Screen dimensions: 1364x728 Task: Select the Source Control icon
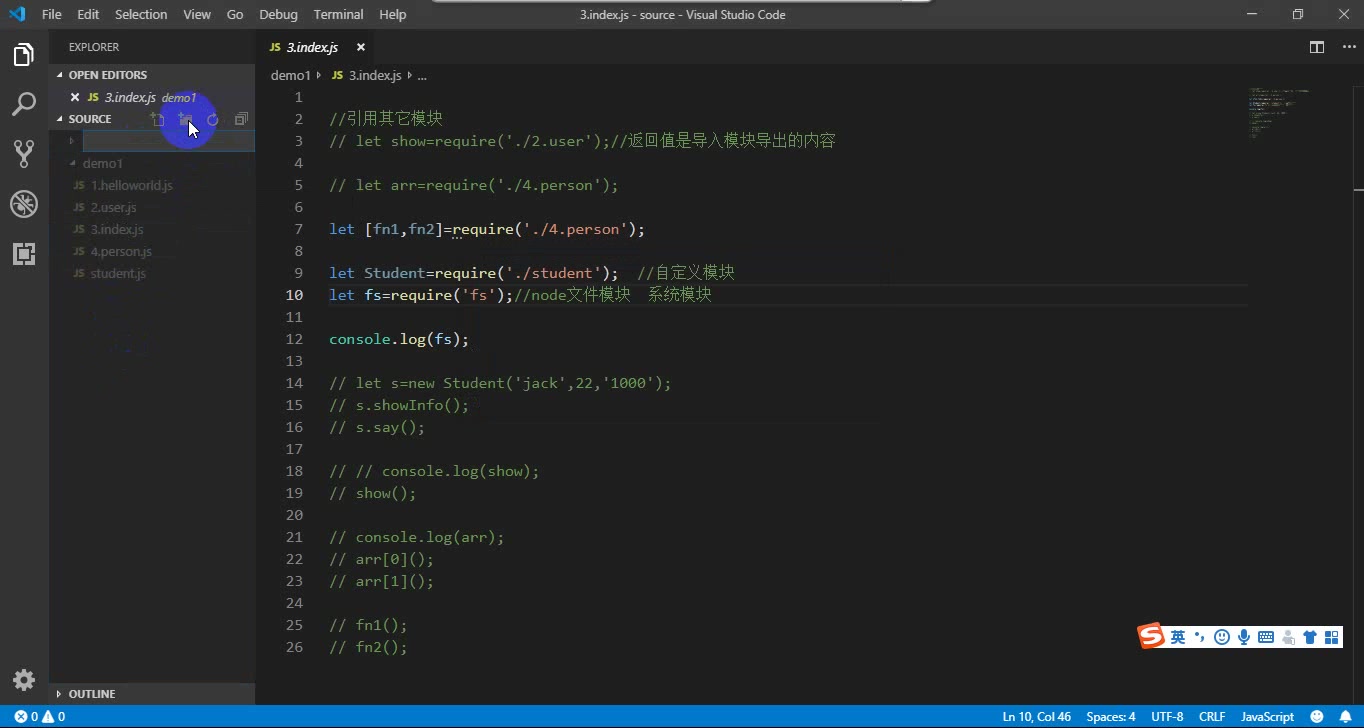tap(24, 154)
